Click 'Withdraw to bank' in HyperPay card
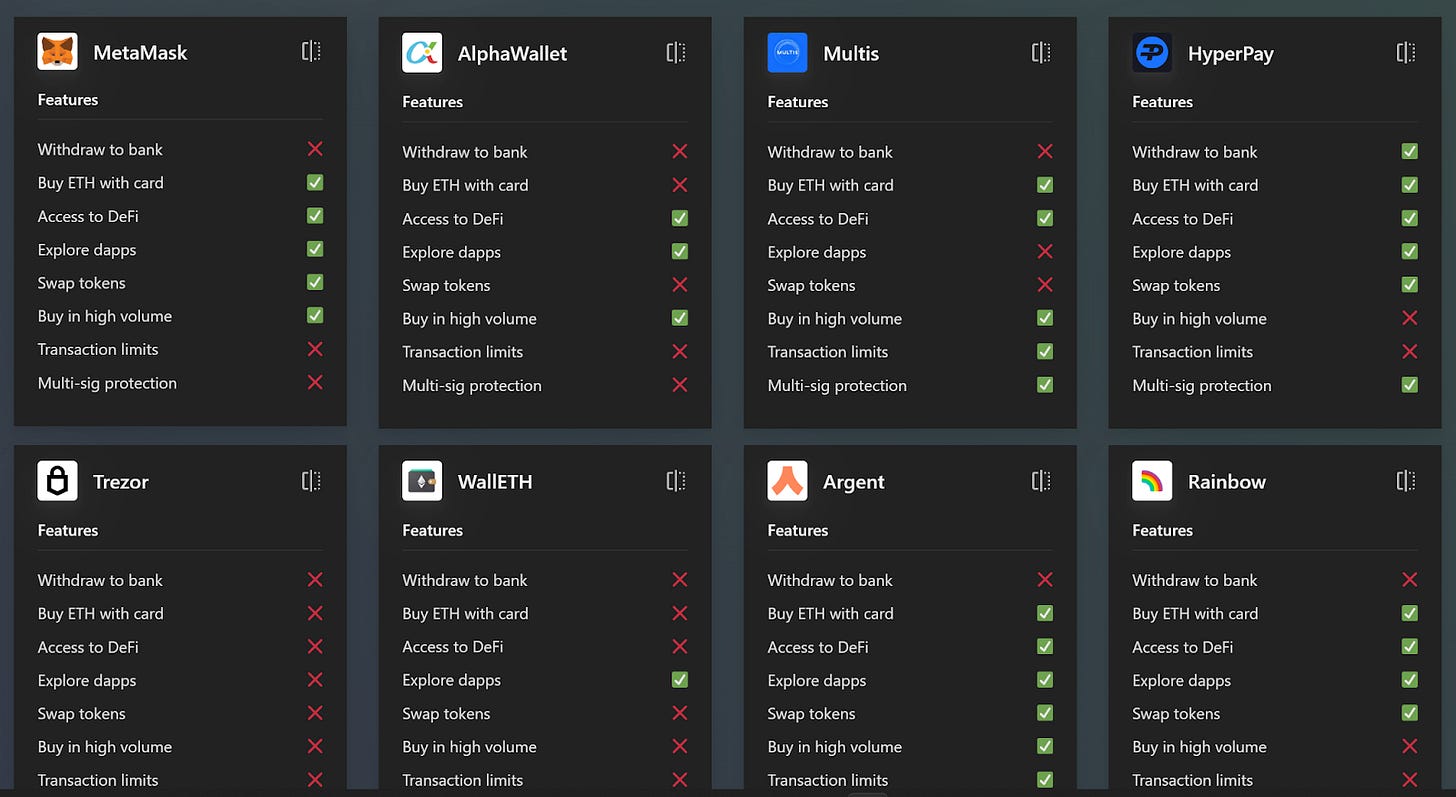The height and width of the screenshot is (797, 1456). [x=1194, y=152]
